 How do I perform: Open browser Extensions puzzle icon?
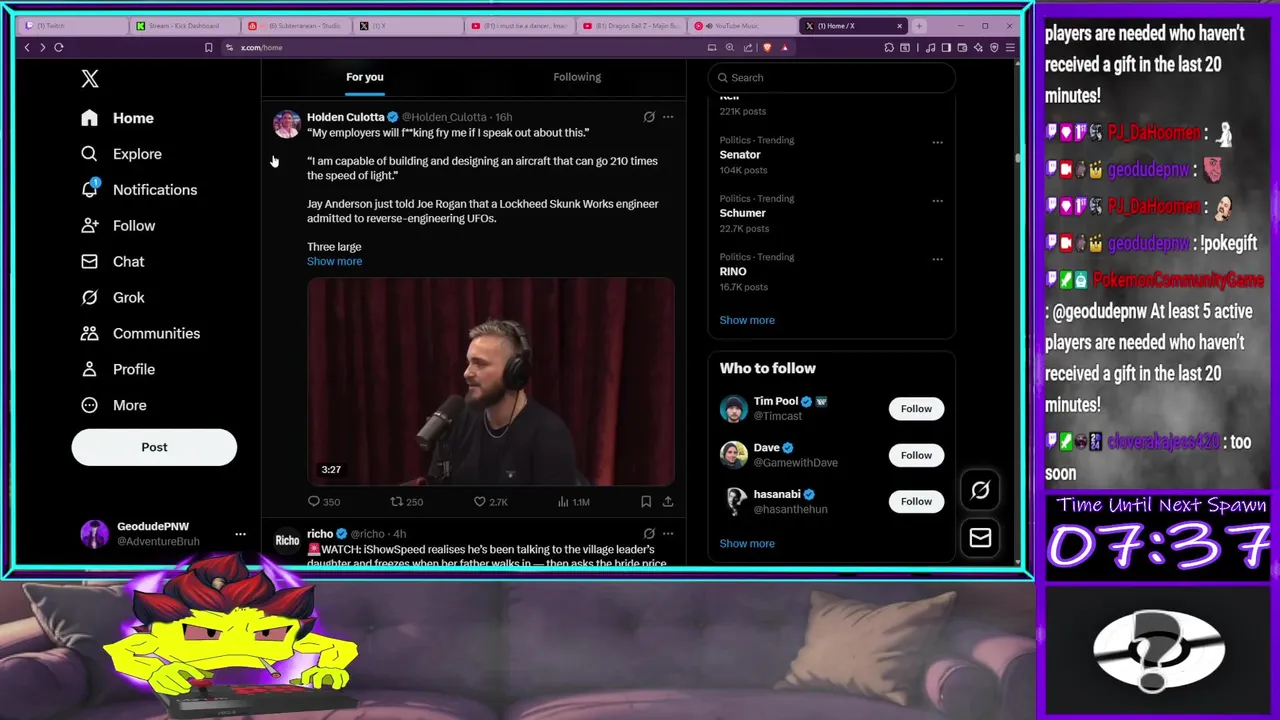[889, 48]
